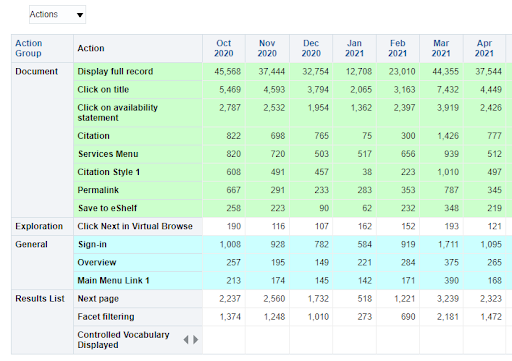Viewport: 512px width, 361px height.
Task: Select the Nov 2020 column header
Action: tap(267, 48)
